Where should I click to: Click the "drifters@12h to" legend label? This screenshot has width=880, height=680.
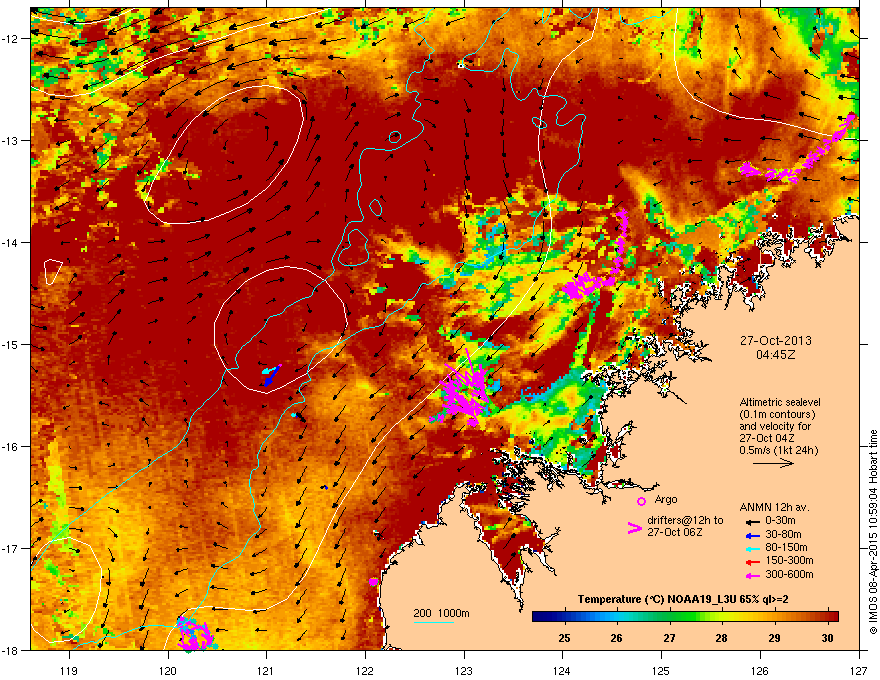pyautogui.click(x=685, y=520)
